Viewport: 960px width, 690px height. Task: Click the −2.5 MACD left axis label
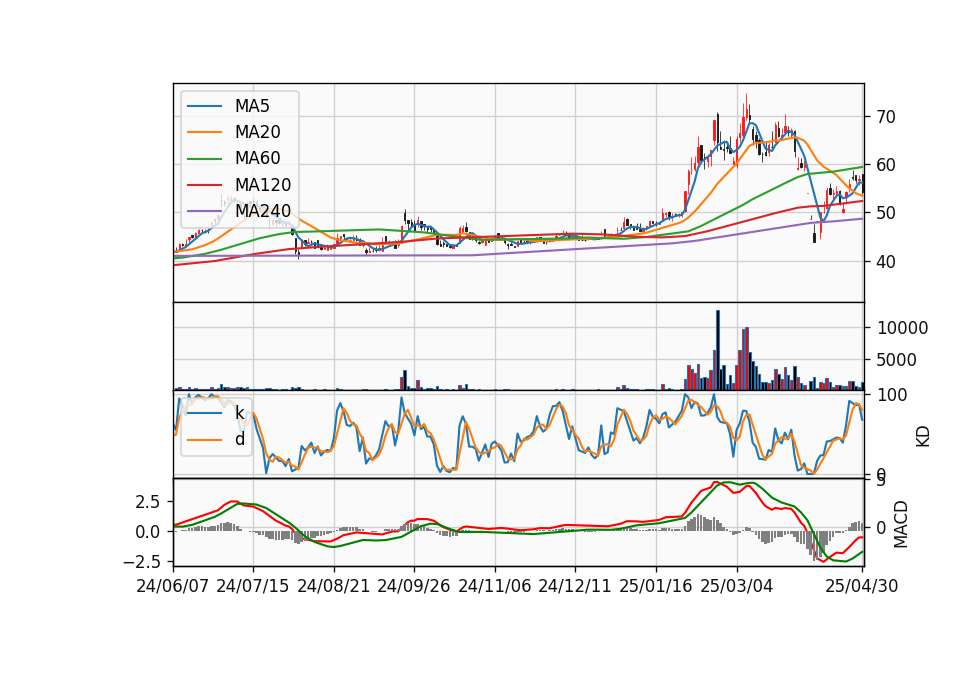pyautogui.click(x=142, y=561)
